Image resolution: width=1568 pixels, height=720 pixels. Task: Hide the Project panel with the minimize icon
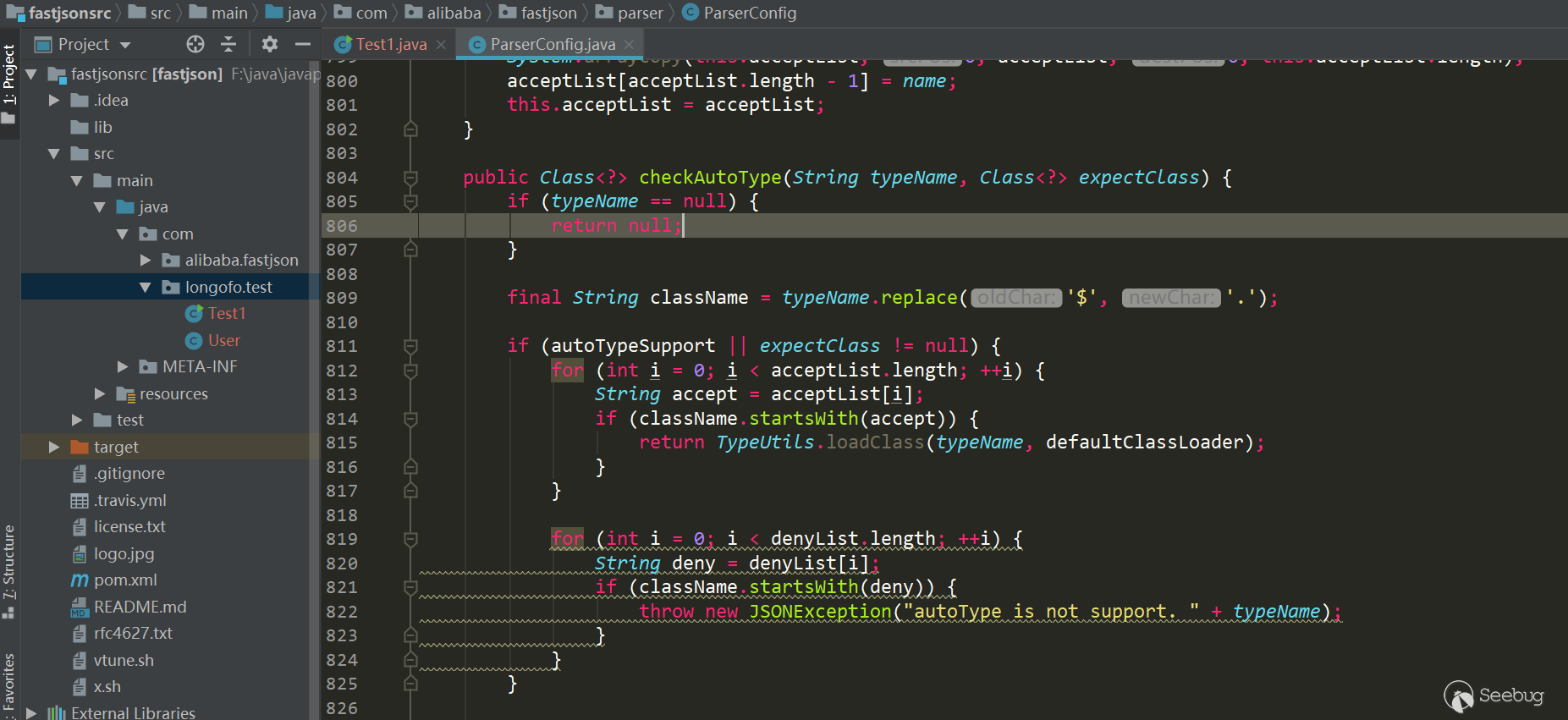tap(303, 44)
